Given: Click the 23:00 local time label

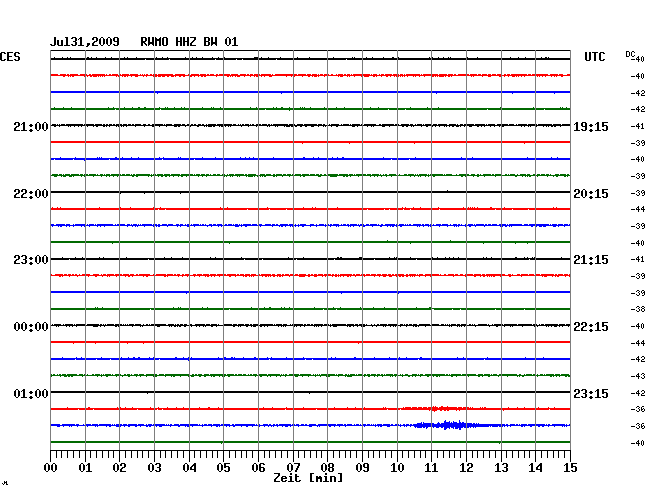Looking at the screenshot, I should click(x=31, y=260).
